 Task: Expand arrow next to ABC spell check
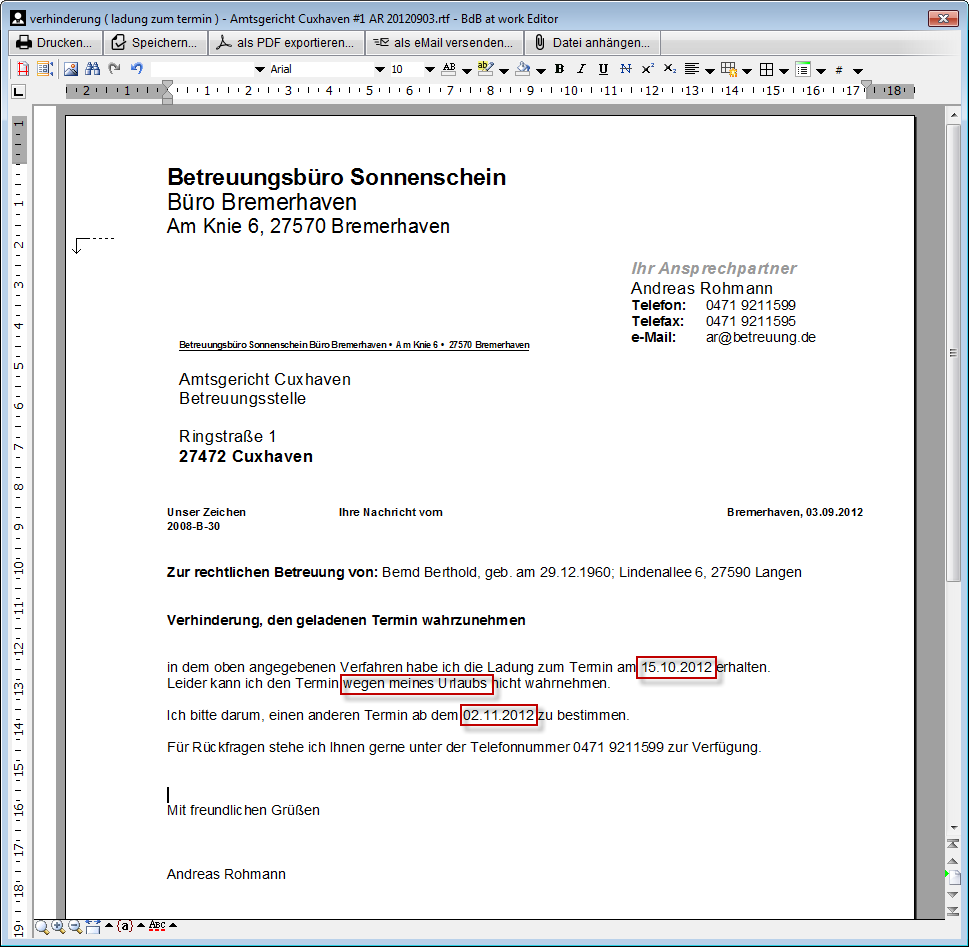173,925
